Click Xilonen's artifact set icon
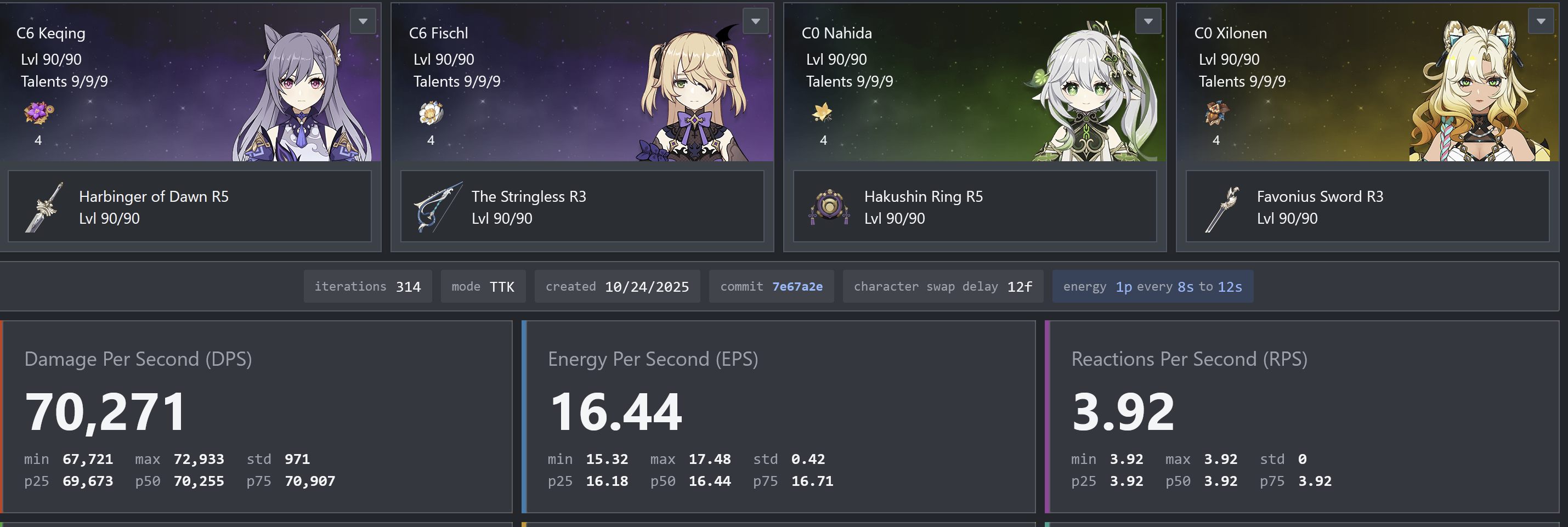 [1216, 113]
